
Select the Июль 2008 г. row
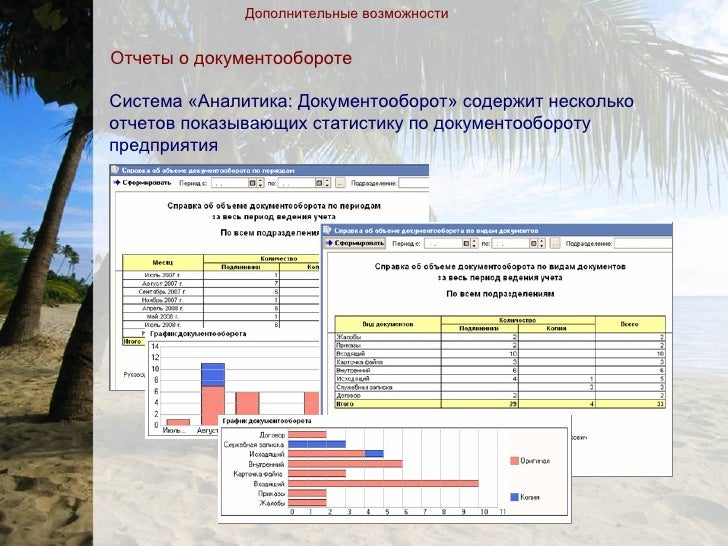(x=221, y=325)
